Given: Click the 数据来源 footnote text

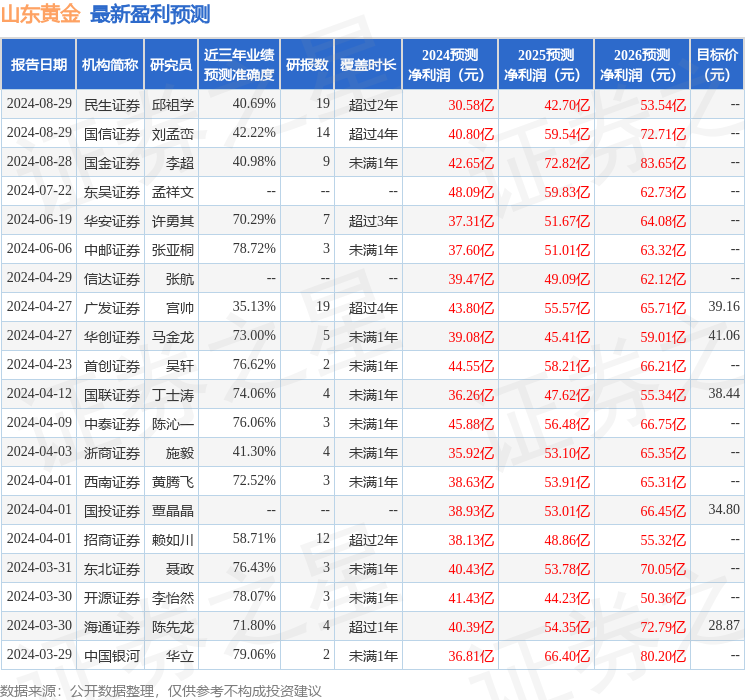Looking at the screenshot, I should pos(161,690).
